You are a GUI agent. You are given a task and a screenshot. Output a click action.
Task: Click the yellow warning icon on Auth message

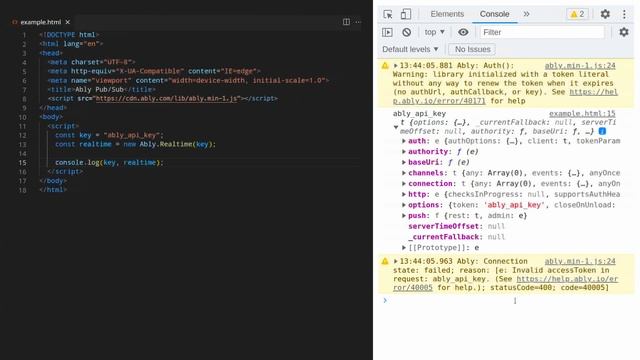tap(385, 65)
